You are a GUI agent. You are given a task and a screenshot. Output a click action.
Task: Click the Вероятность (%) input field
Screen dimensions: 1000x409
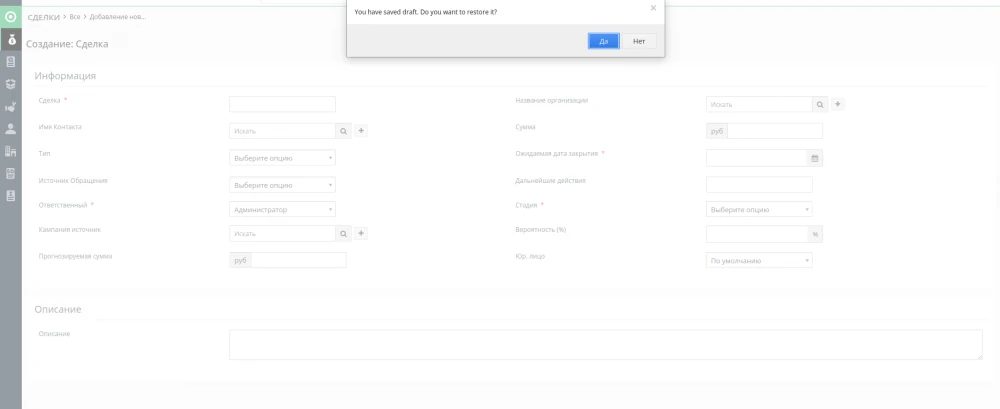tap(757, 235)
